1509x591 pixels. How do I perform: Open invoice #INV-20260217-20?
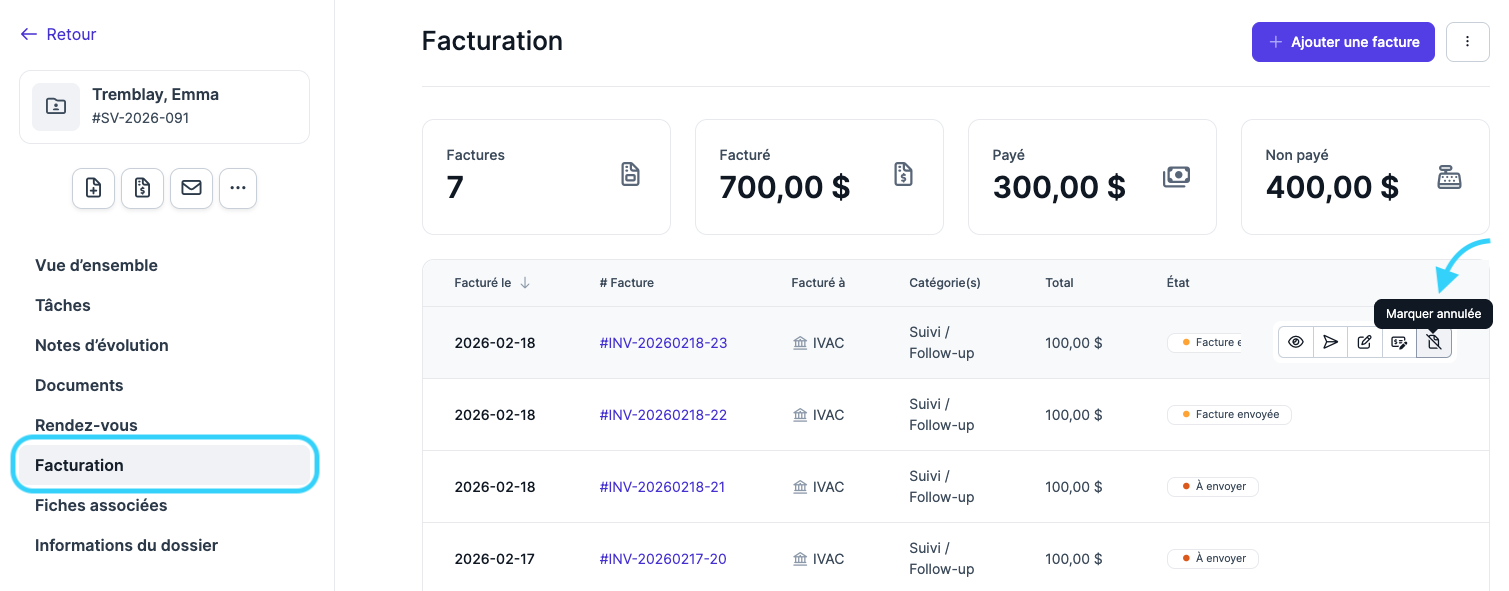tap(662, 559)
